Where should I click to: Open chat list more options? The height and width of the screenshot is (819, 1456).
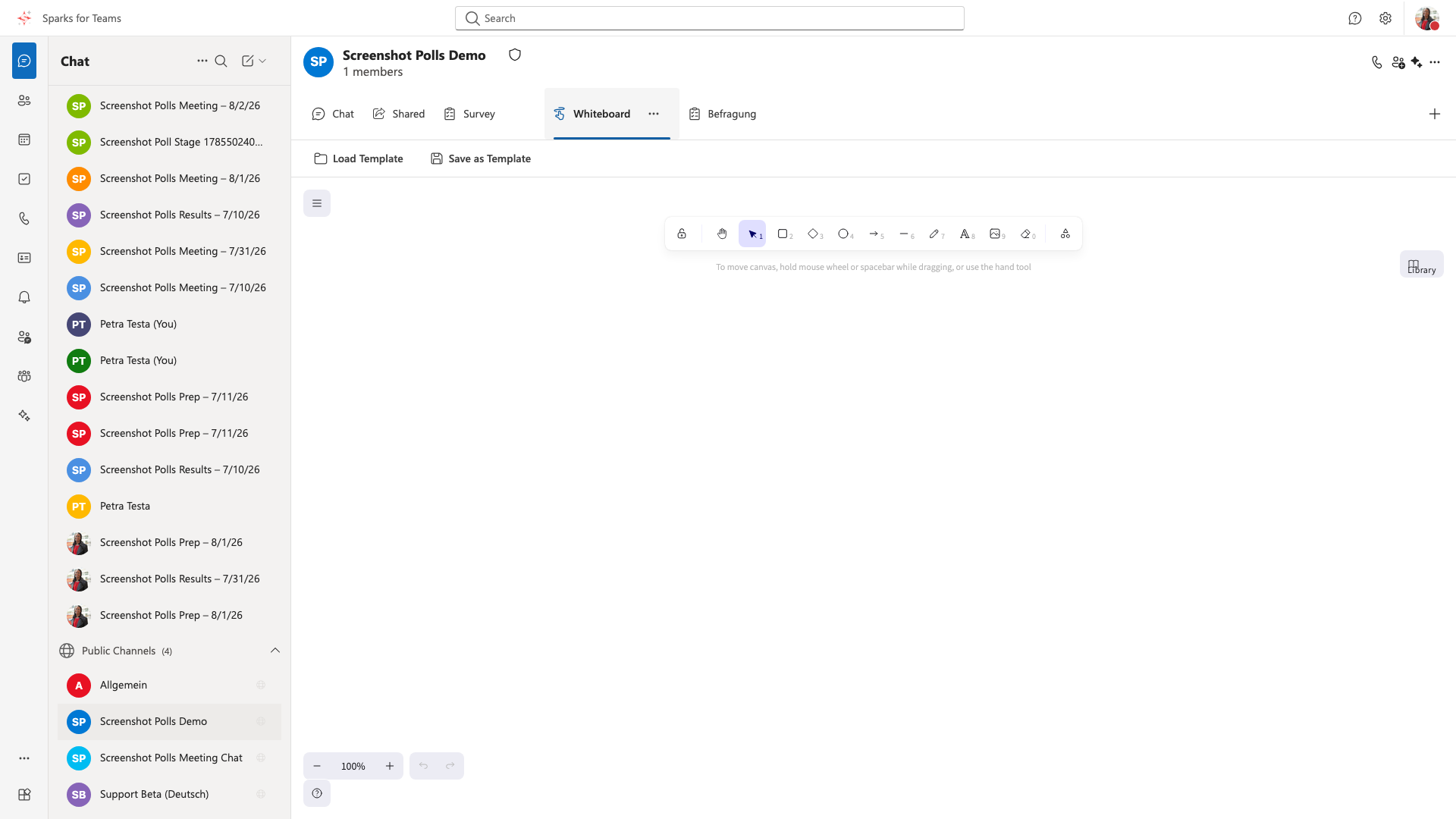[202, 61]
